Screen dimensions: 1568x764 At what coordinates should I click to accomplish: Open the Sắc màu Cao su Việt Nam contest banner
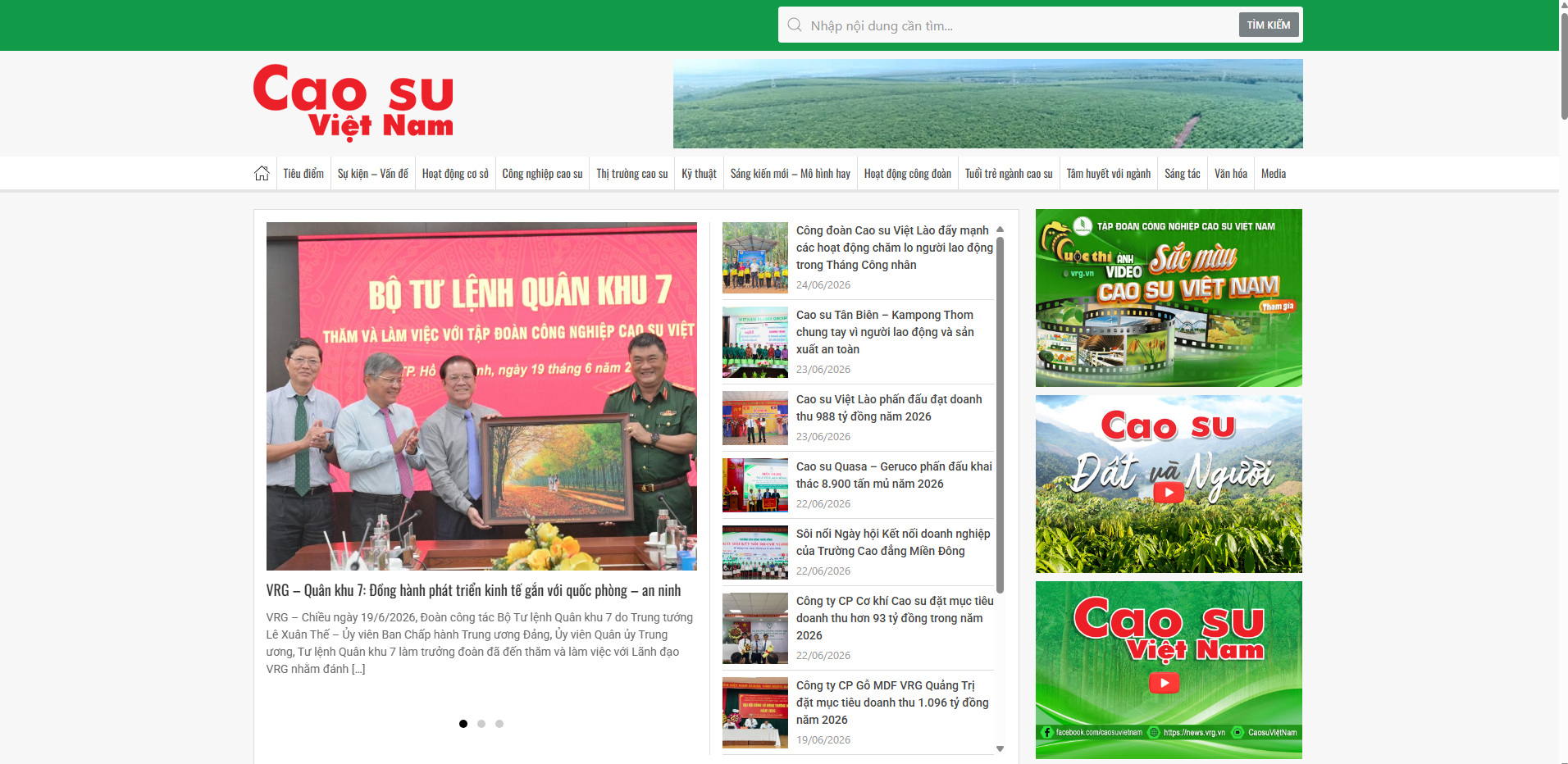pyautogui.click(x=1169, y=298)
